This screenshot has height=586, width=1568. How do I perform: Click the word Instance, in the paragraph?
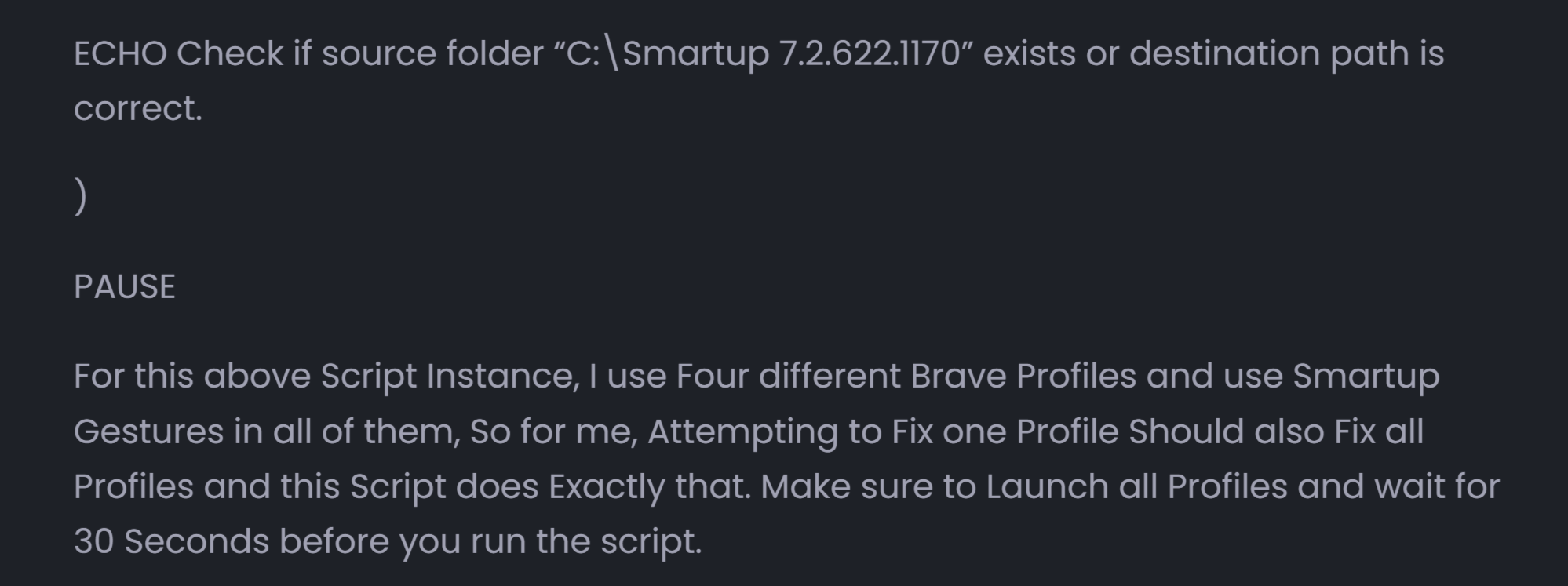point(502,377)
